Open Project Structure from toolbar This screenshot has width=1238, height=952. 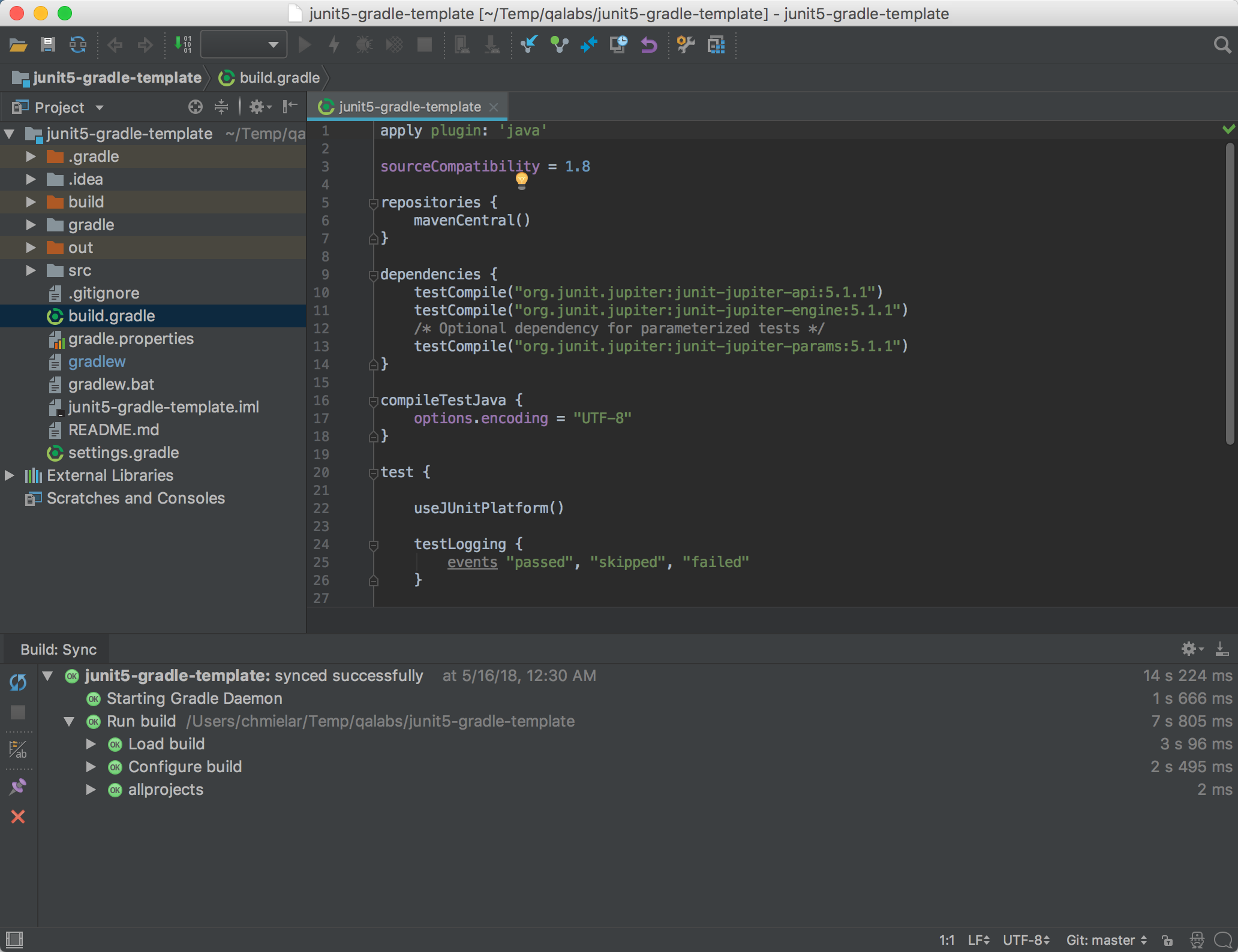[716, 45]
